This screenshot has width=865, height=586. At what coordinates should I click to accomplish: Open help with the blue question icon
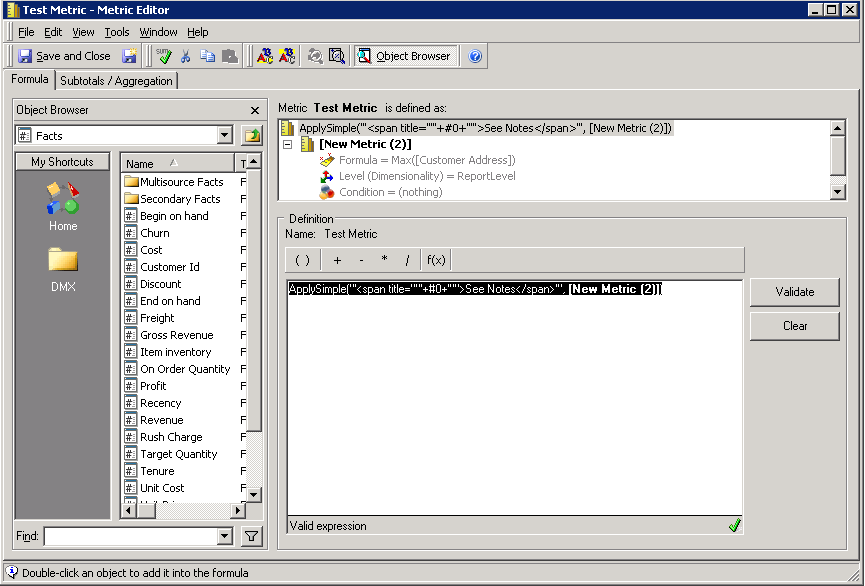tap(475, 56)
